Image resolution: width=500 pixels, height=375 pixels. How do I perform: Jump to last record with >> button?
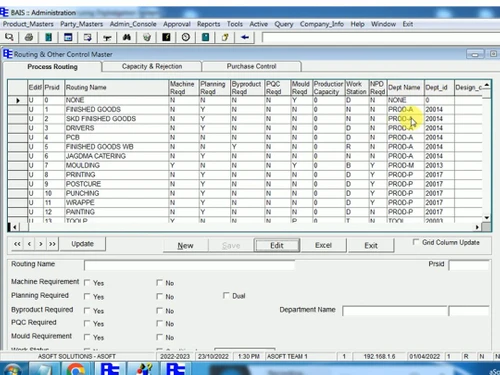click(52, 244)
